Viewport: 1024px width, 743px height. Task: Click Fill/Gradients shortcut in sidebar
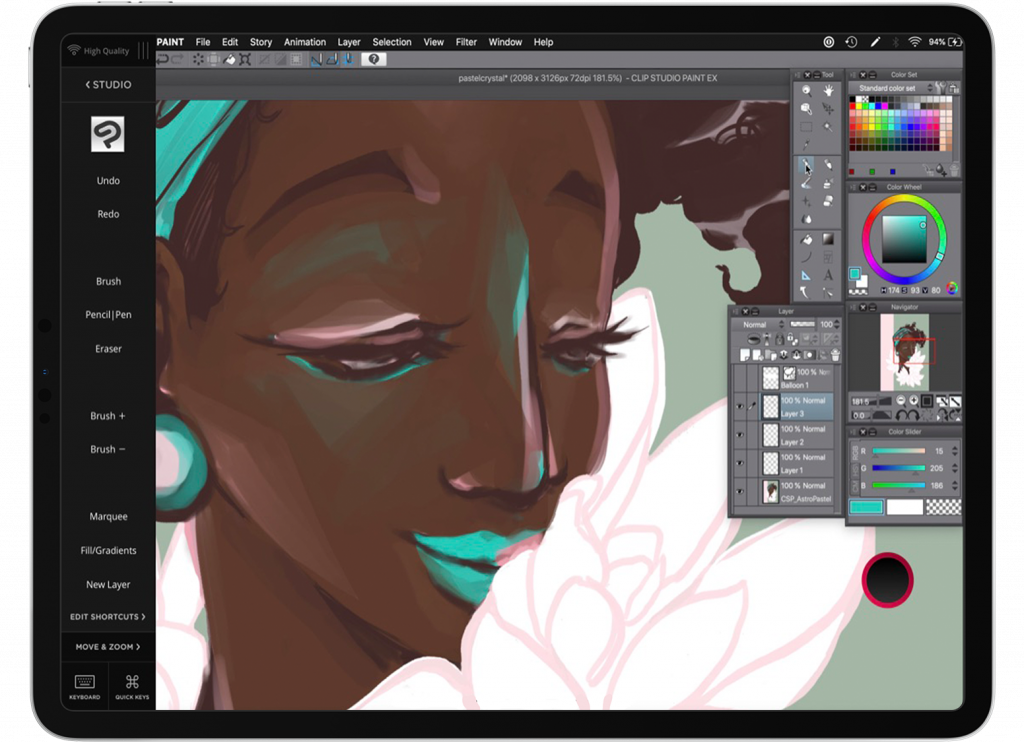point(108,550)
